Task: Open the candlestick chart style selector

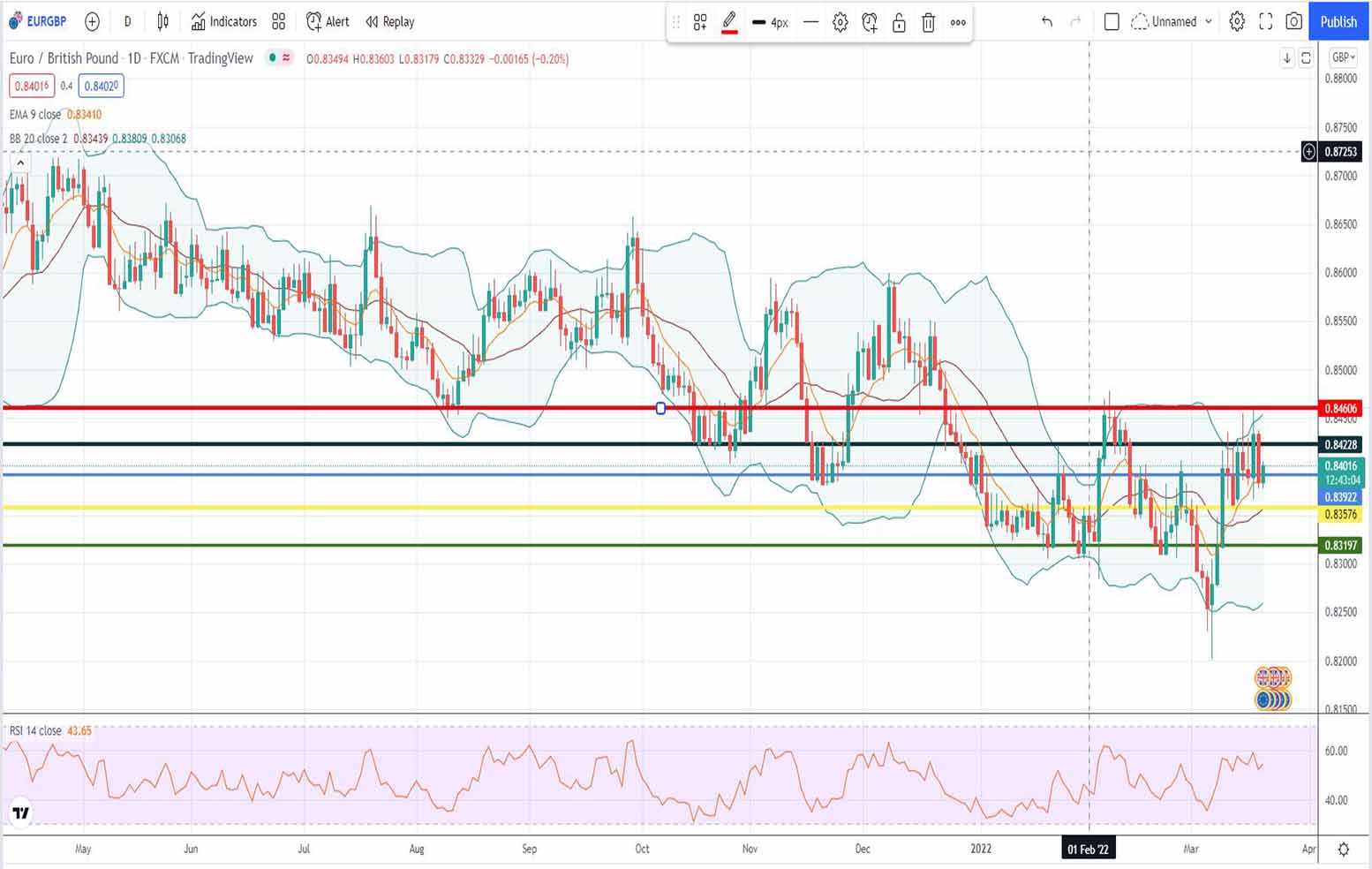Action: click(162, 21)
